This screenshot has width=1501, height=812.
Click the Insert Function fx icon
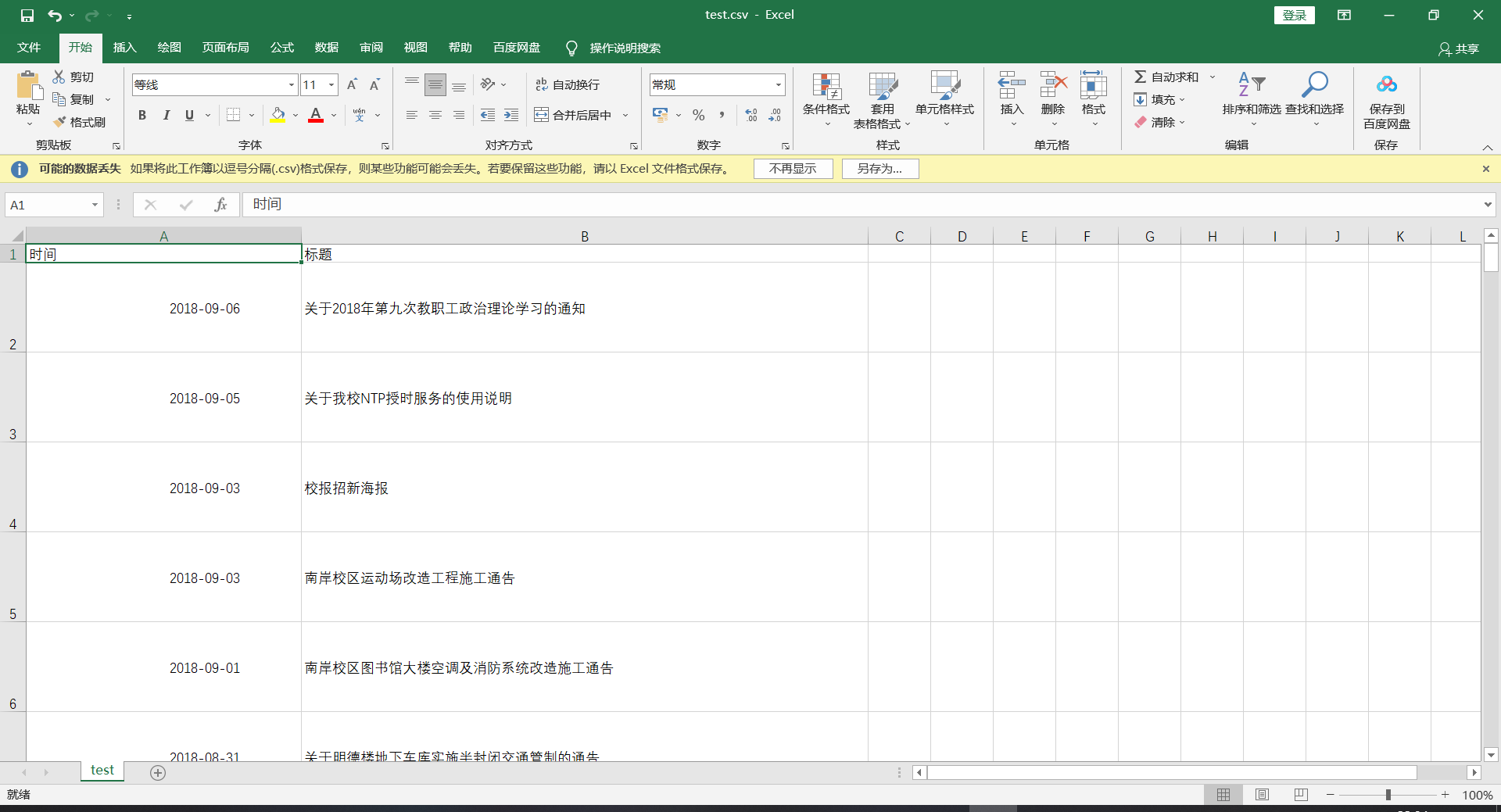pos(221,205)
